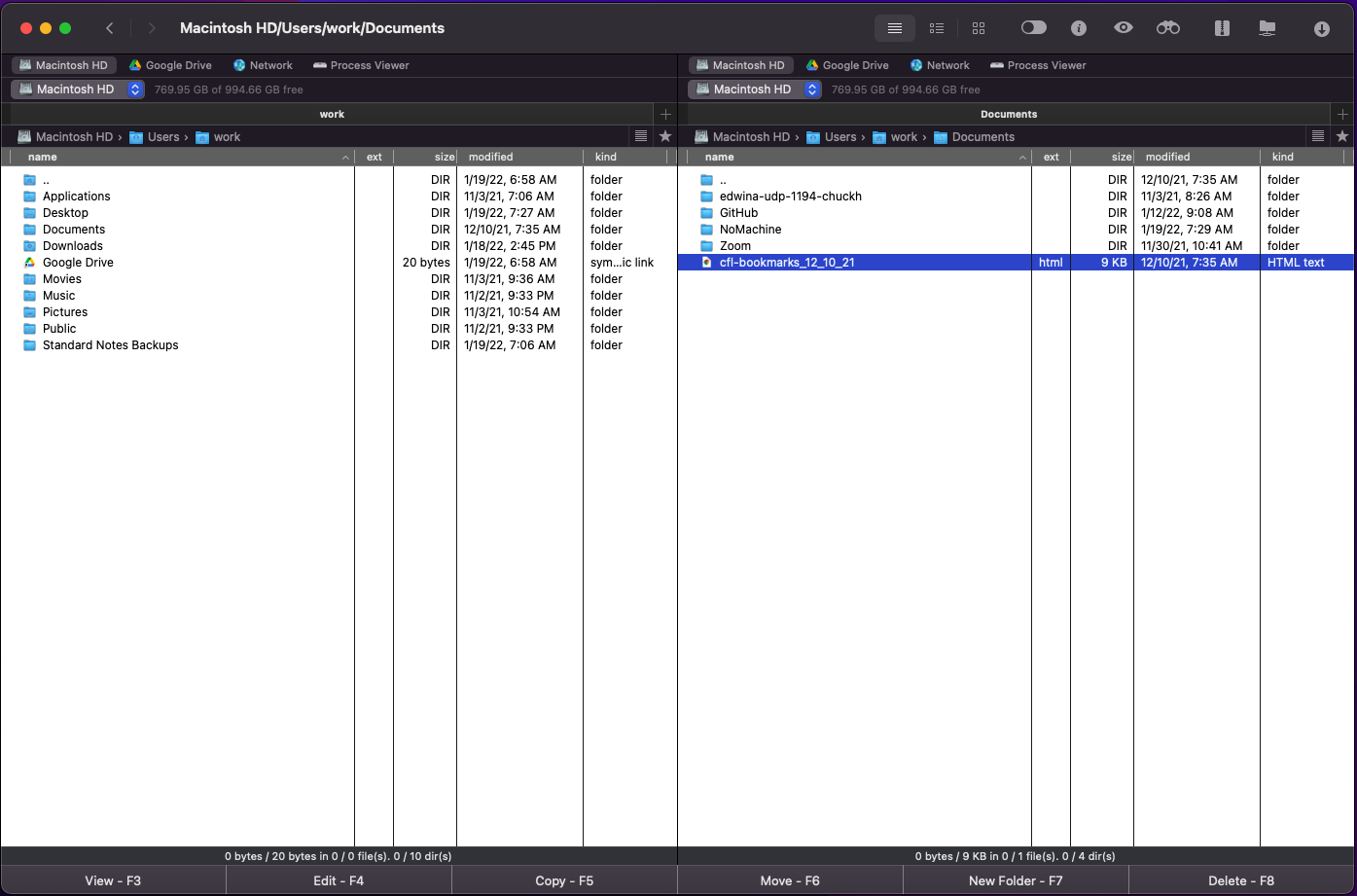Add new tab in left pane
This screenshot has width=1357, height=896.
[x=665, y=114]
